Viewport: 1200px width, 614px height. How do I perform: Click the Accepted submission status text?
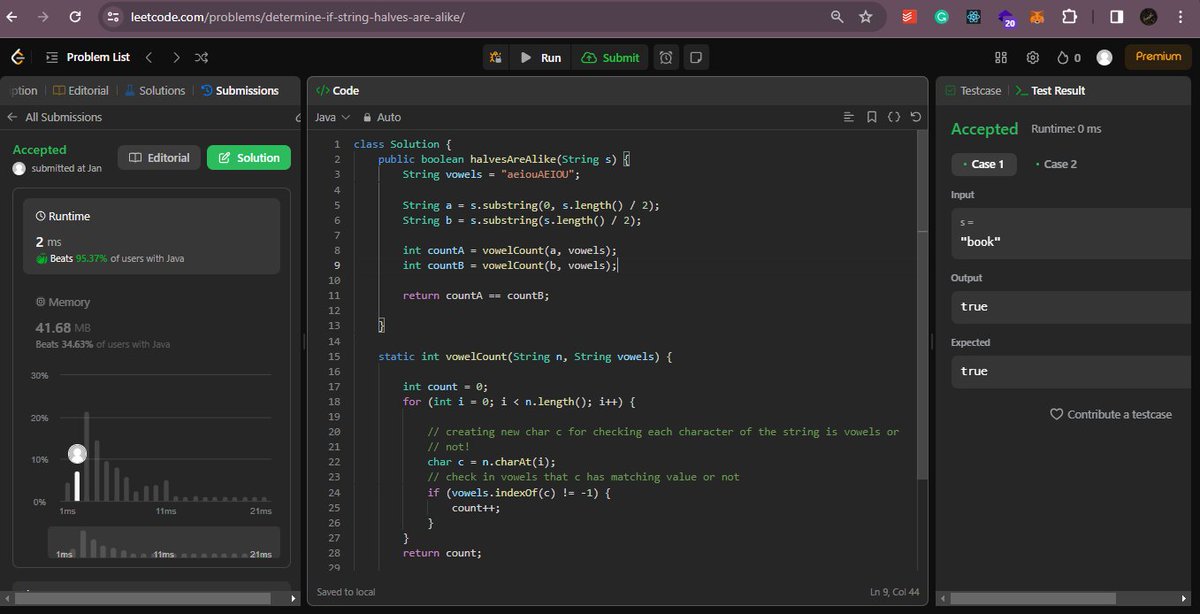click(39, 149)
